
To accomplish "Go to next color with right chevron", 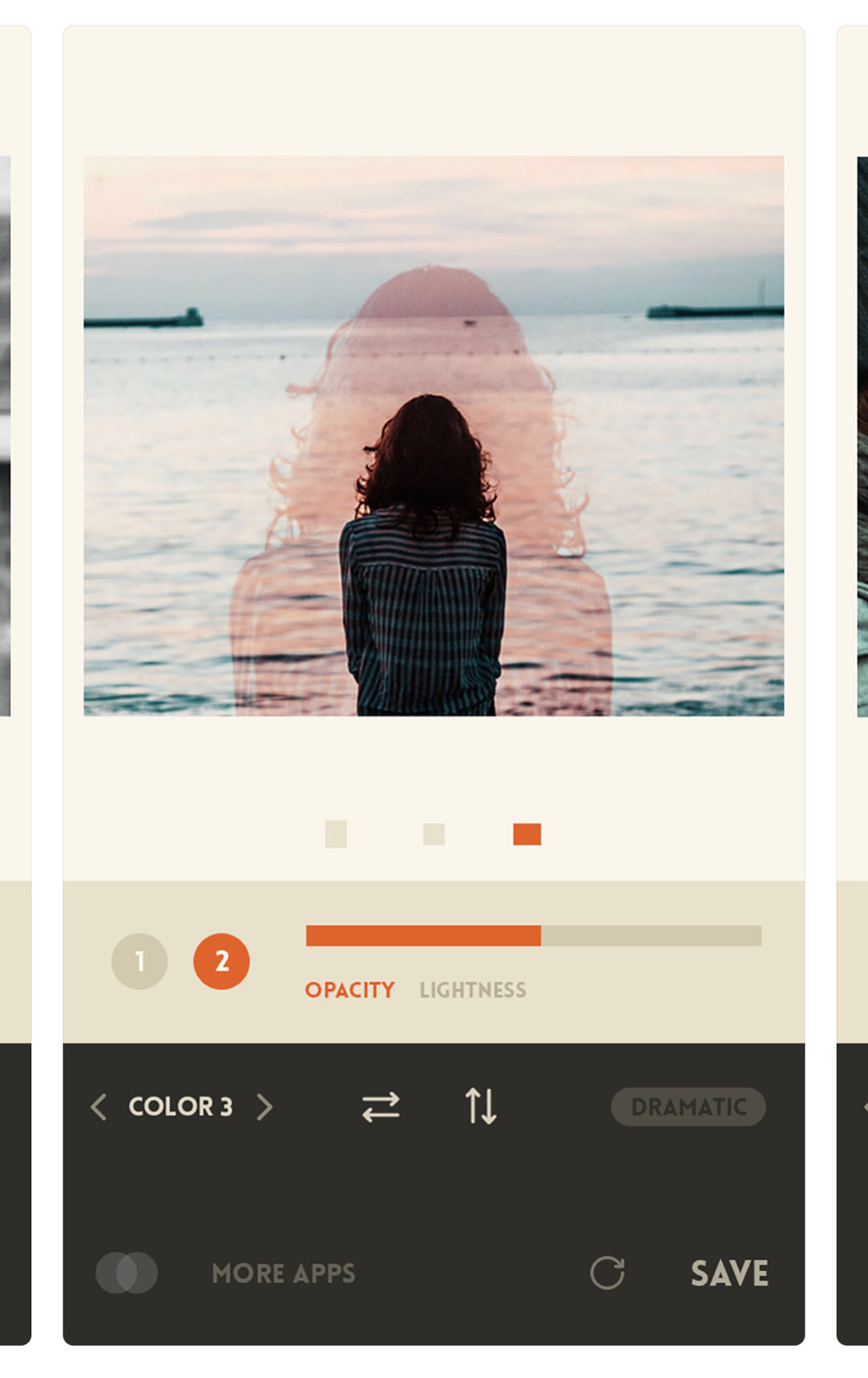I will click(x=264, y=1107).
